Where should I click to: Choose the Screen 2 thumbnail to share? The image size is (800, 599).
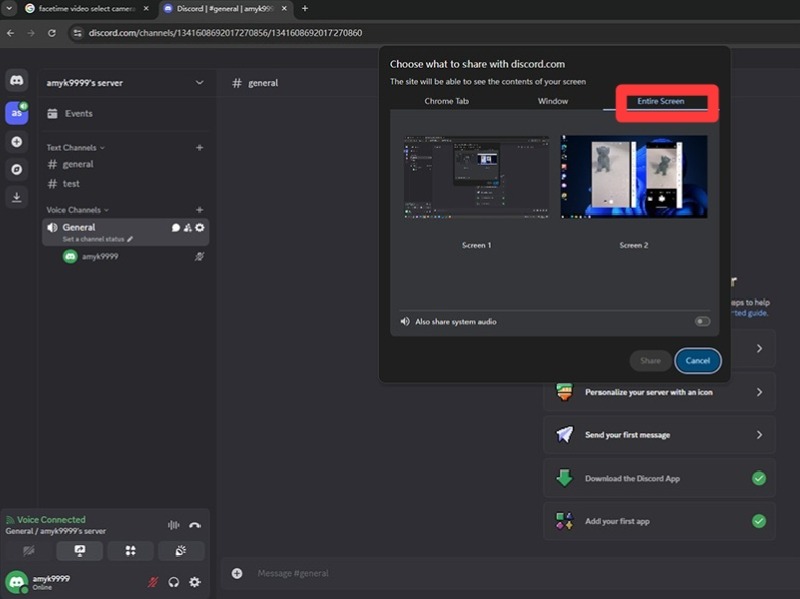(634, 177)
